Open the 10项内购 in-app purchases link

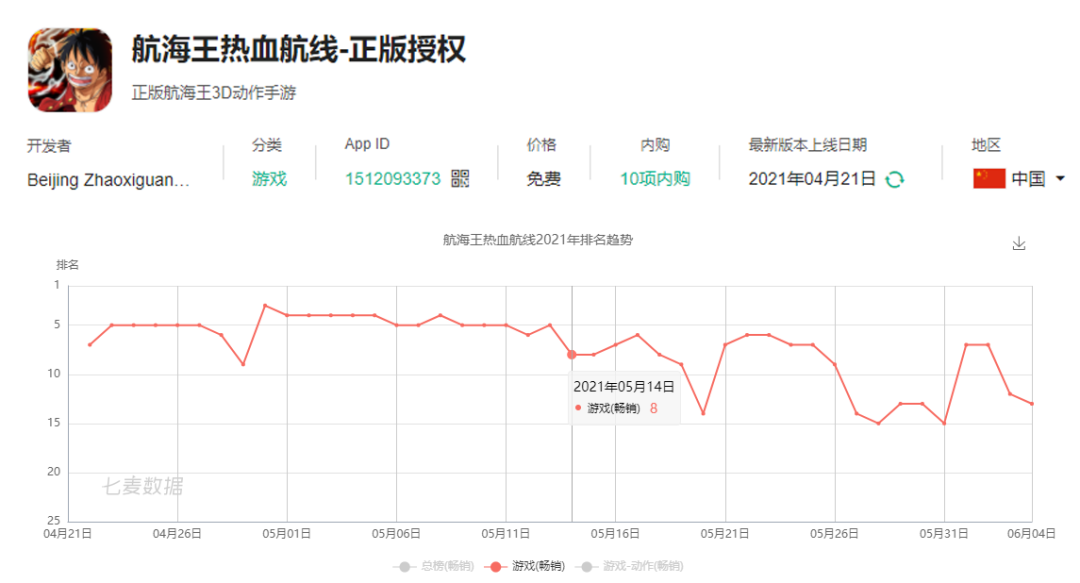655,179
